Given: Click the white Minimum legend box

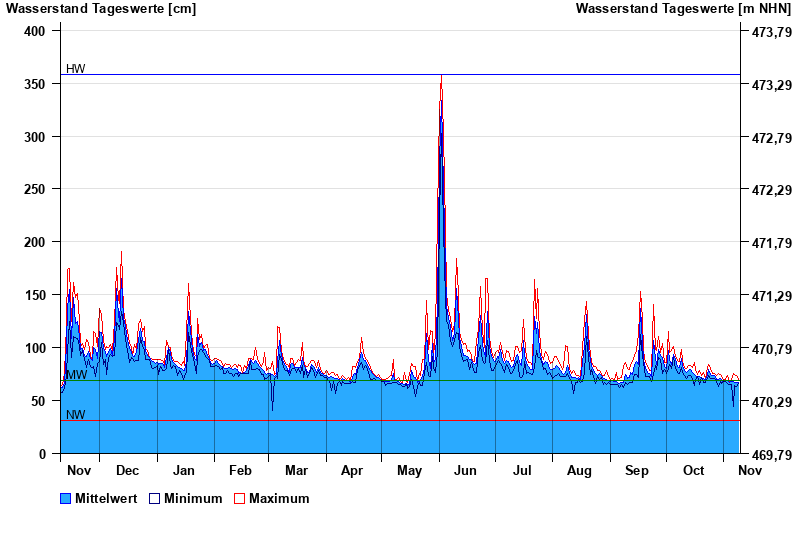Looking at the screenshot, I should pyautogui.click(x=154, y=498).
